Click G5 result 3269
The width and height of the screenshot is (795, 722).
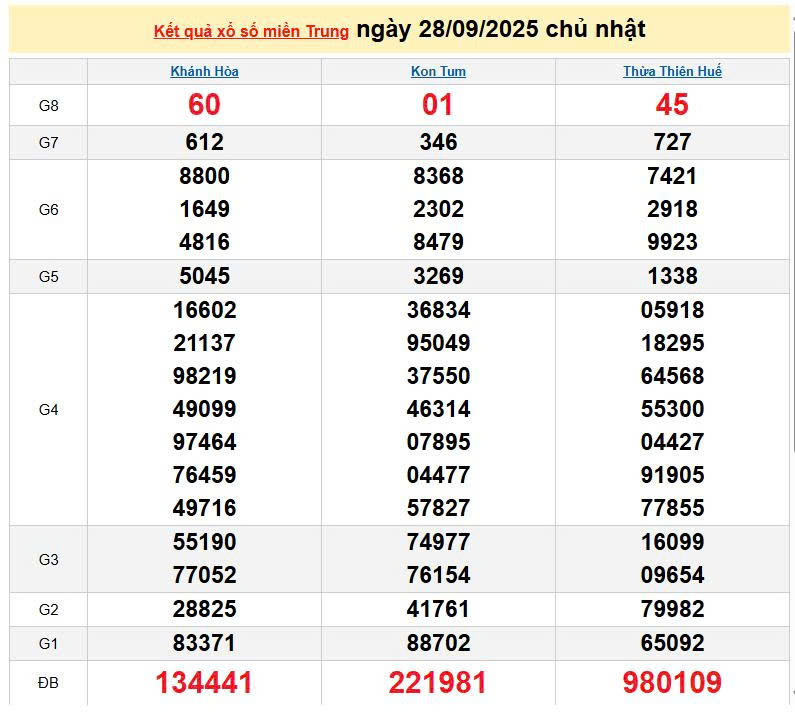tap(438, 276)
